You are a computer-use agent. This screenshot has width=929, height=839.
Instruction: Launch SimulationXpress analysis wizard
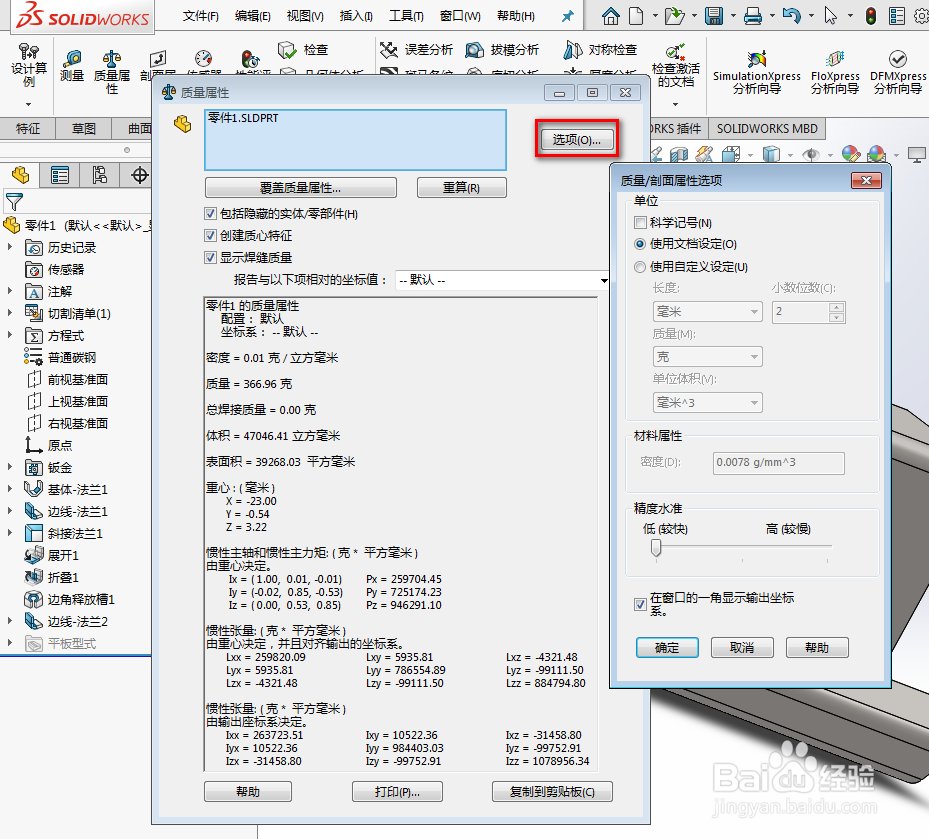click(757, 72)
